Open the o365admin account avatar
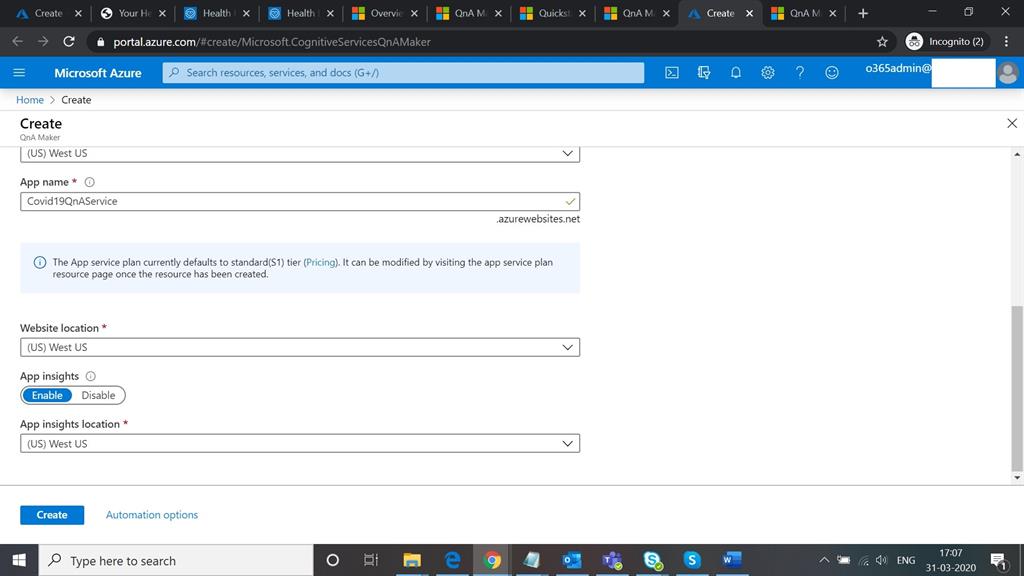 point(1006,72)
